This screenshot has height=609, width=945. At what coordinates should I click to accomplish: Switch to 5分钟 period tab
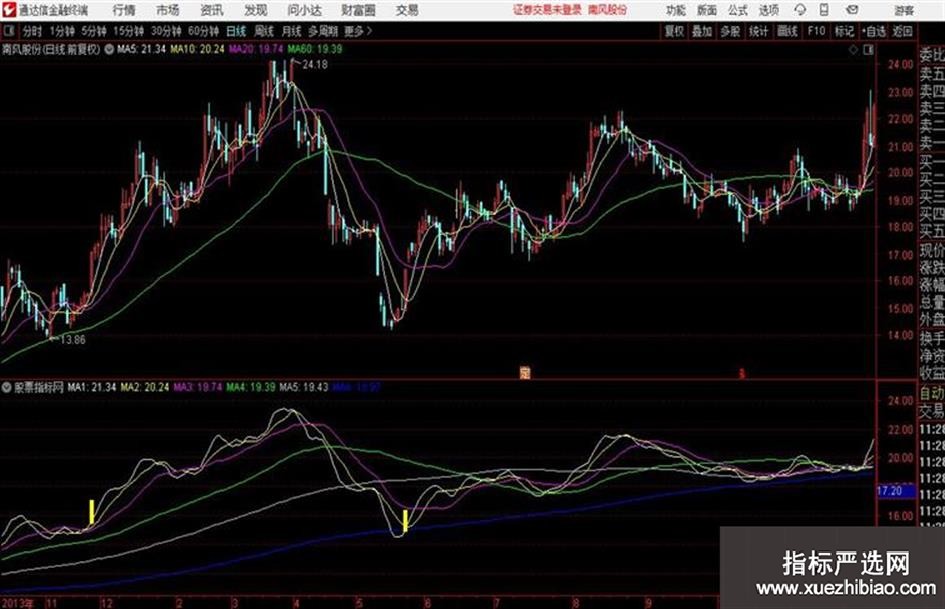(93, 31)
